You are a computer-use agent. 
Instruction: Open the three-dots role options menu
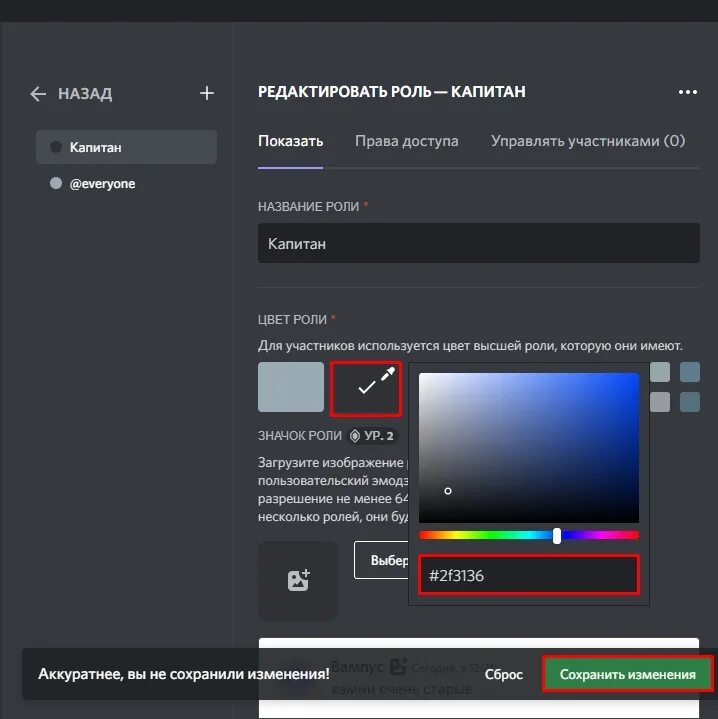point(688,92)
